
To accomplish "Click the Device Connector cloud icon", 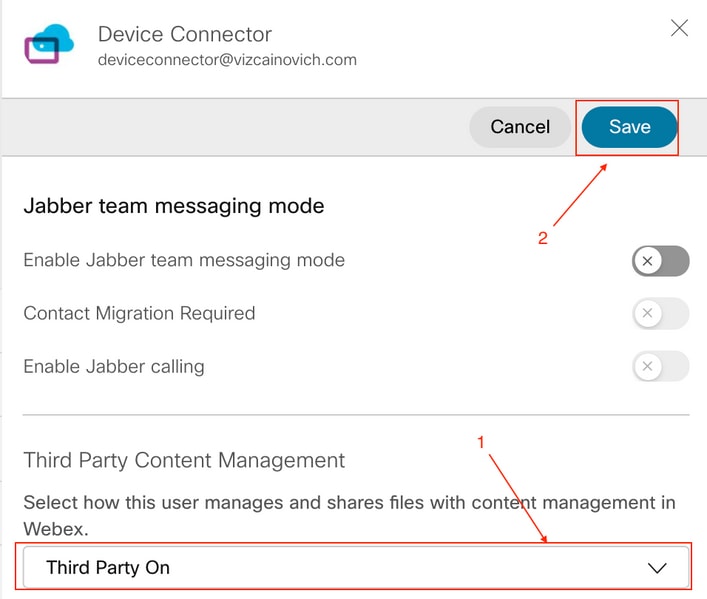I will coord(49,44).
